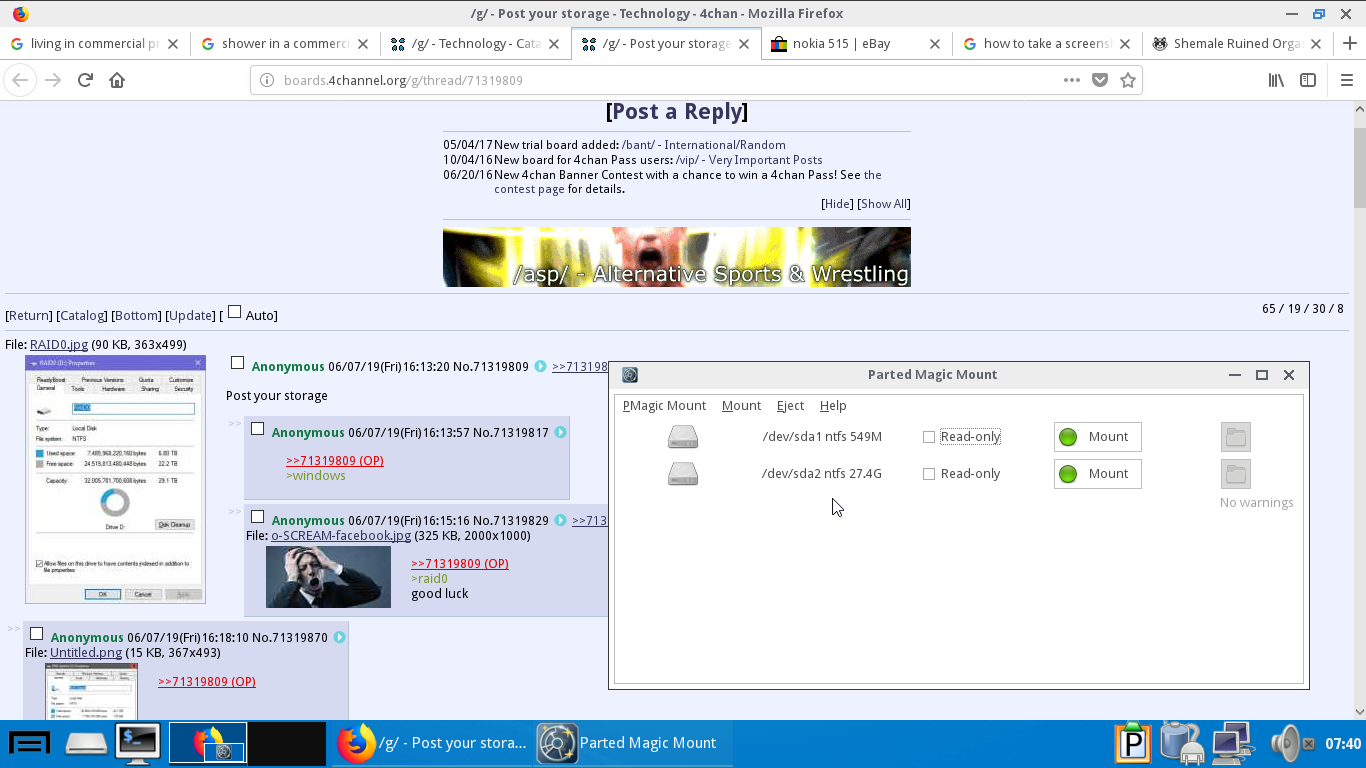Save page to Pocket
Viewport: 1366px width, 768px height.
point(1100,80)
